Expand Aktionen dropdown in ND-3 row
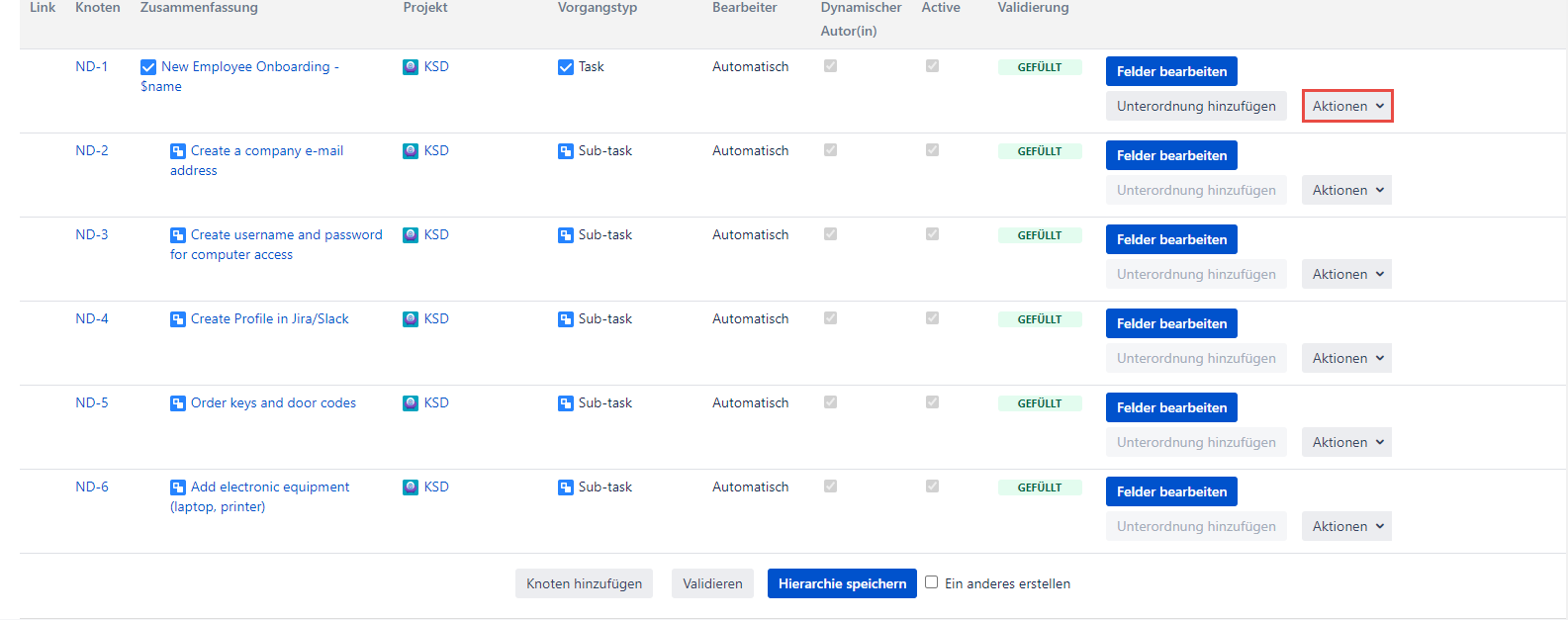Screen dimensions: 1568x620 tap(1346, 274)
